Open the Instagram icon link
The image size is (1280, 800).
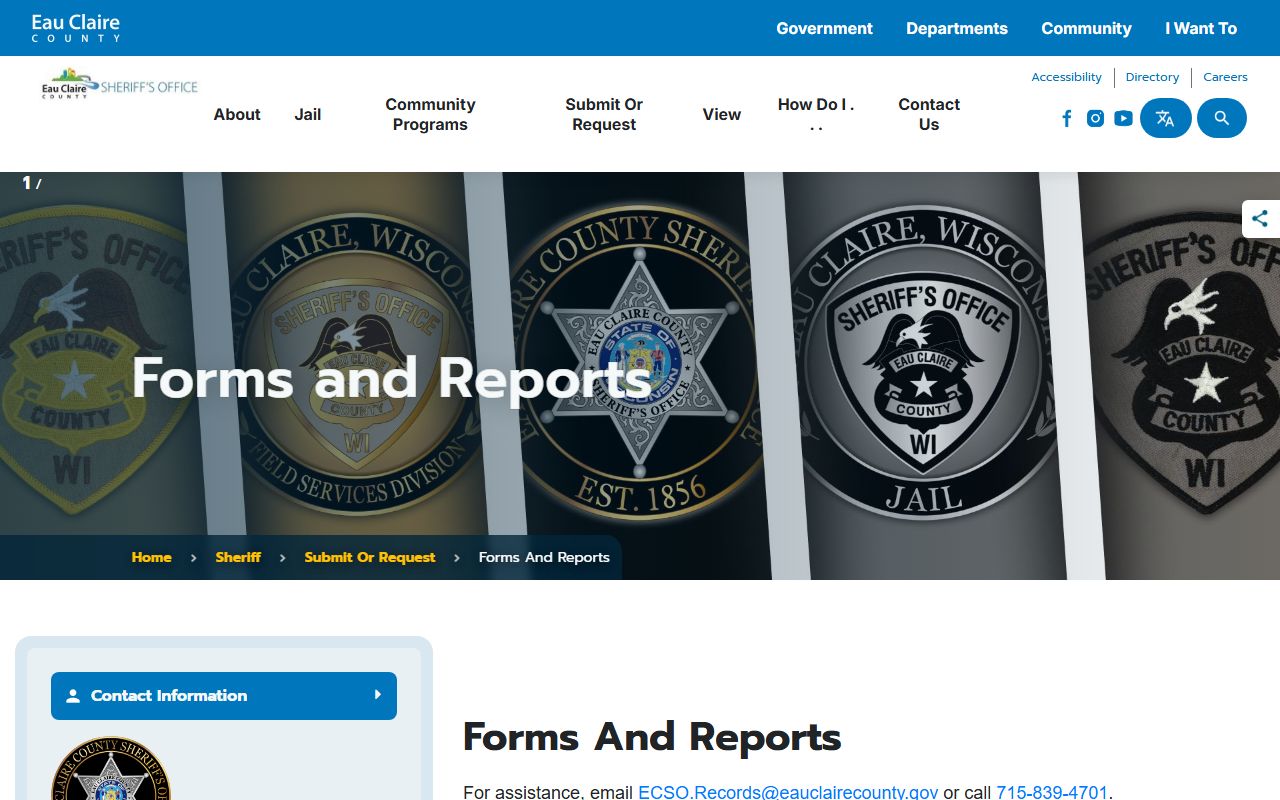1096,119
